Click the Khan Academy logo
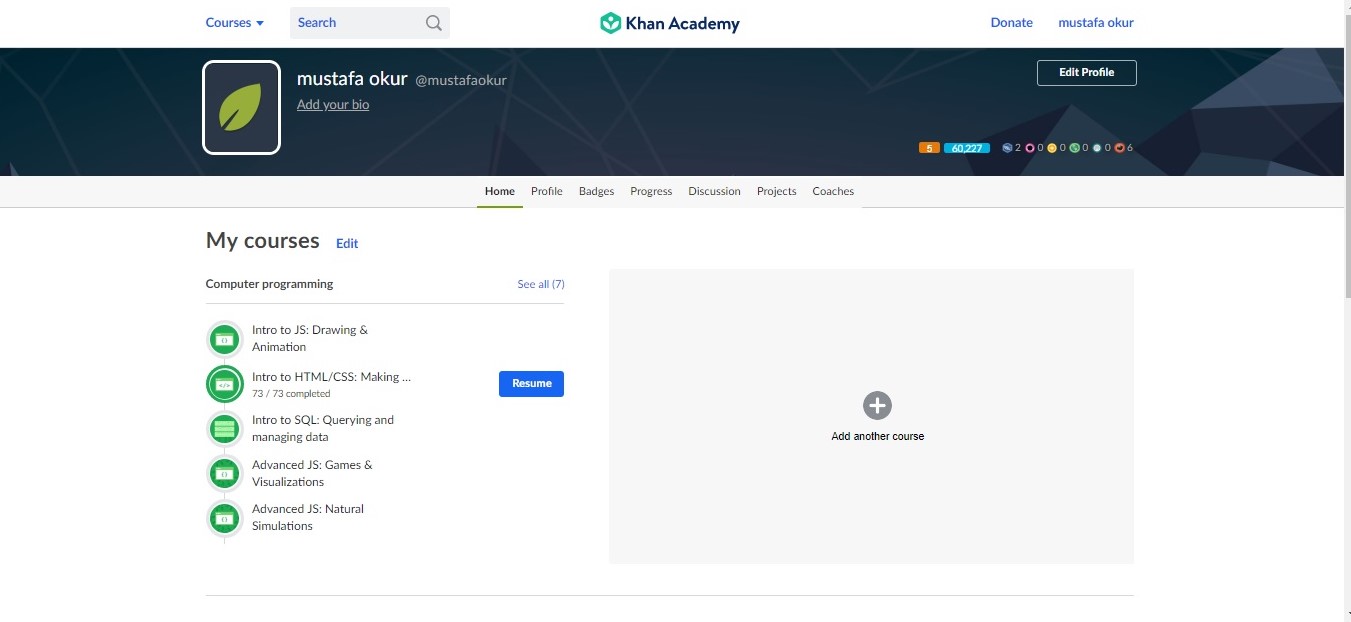This screenshot has height=622, width=1351. tap(669, 23)
